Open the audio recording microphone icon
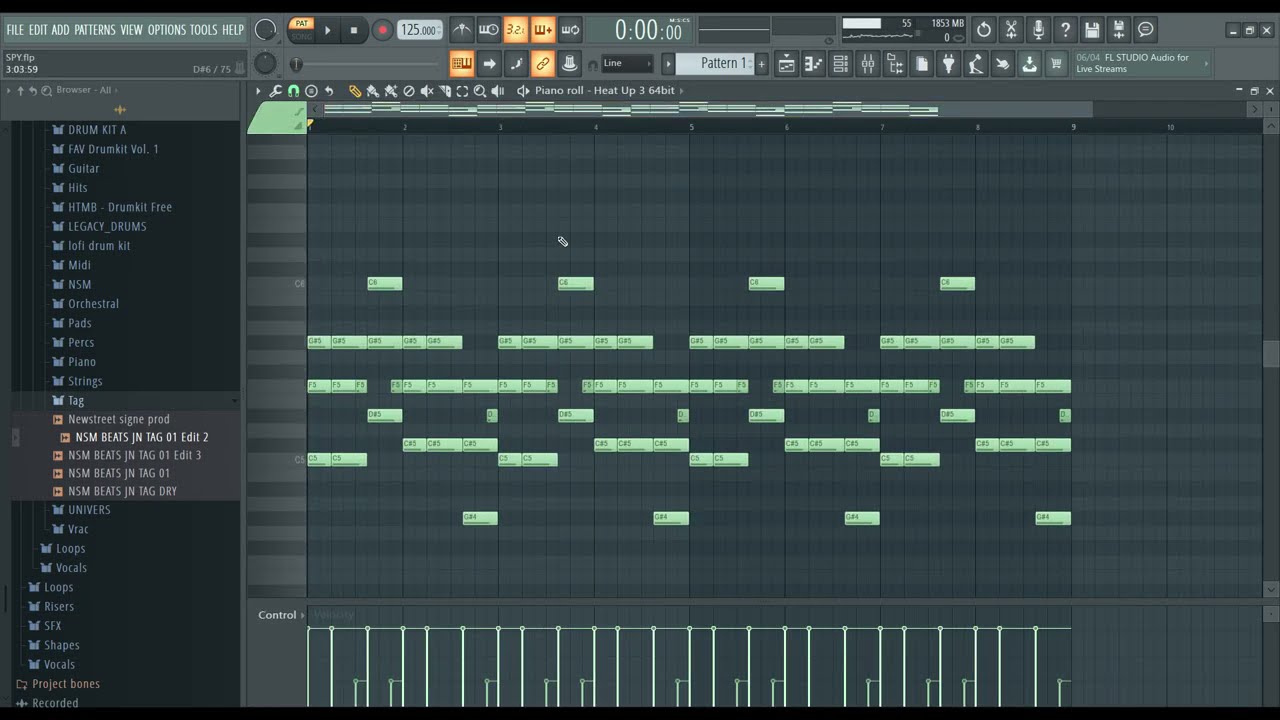 point(1038,30)
